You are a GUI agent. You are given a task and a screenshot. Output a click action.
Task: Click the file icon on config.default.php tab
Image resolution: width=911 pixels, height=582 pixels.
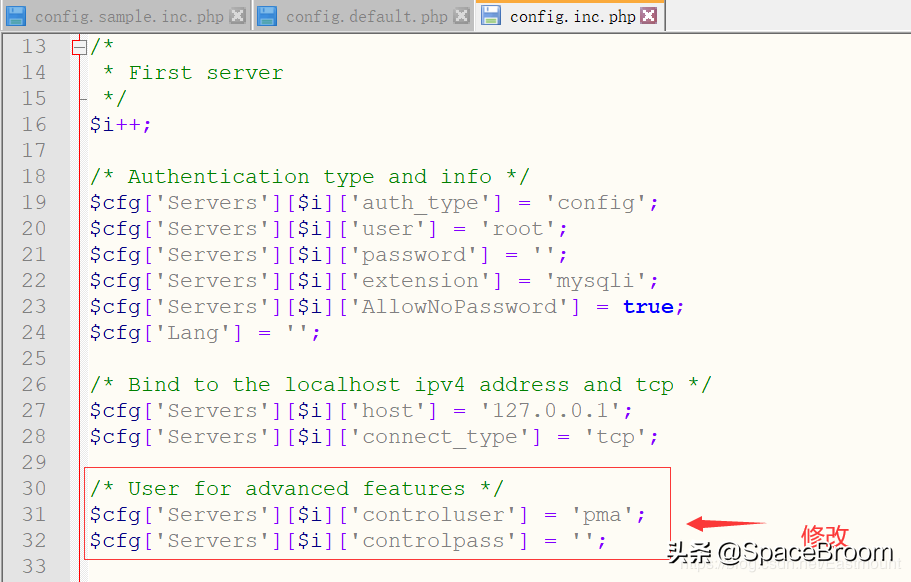(266, 15)
